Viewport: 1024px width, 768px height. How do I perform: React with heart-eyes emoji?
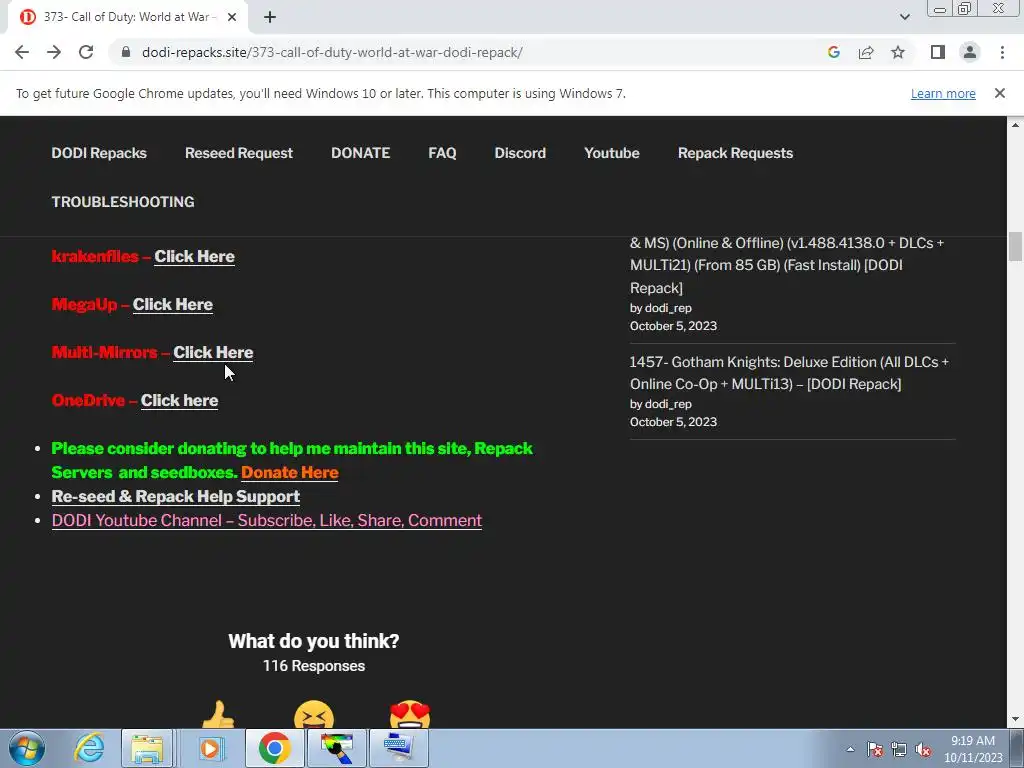coord(410,715)
